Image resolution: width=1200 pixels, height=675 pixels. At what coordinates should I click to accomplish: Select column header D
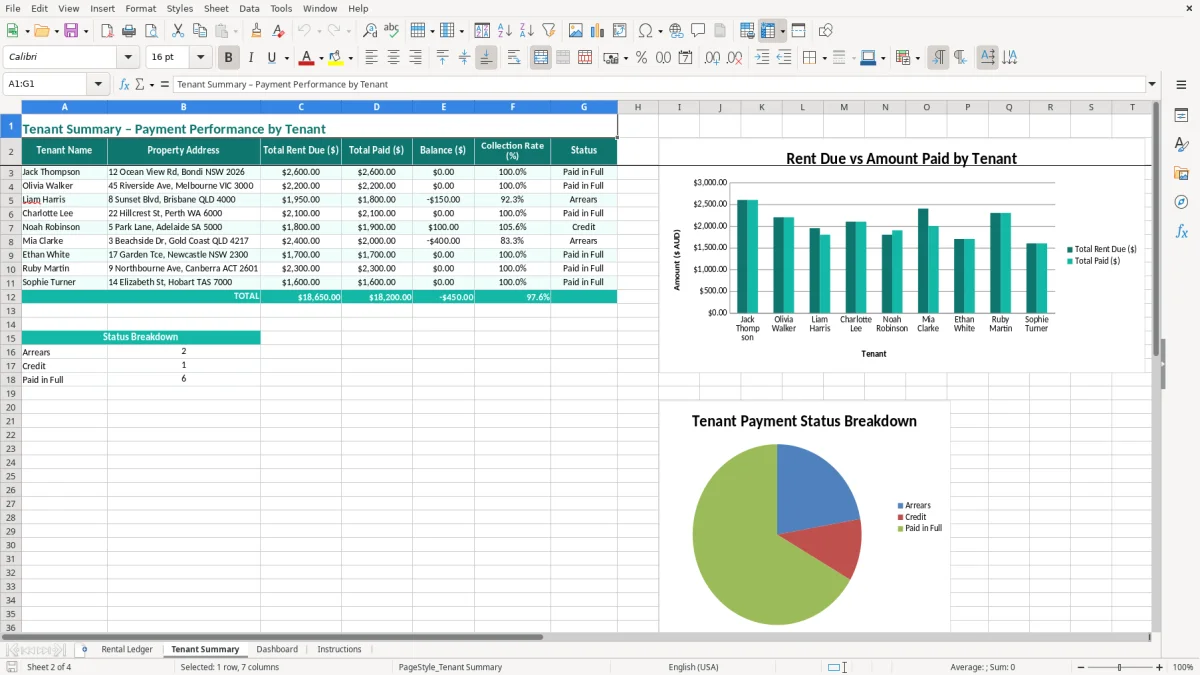[377, 107]
